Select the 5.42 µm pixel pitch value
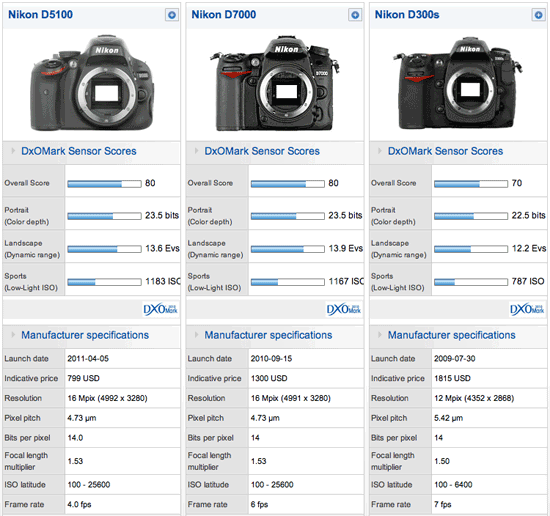The width and height of the screenshot is (550, 516). [x=448, y=418]
